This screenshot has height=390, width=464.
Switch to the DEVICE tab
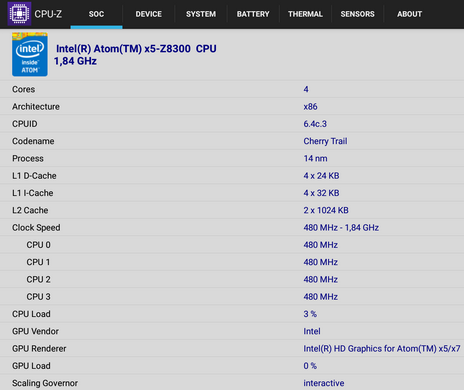pos(148,14)
